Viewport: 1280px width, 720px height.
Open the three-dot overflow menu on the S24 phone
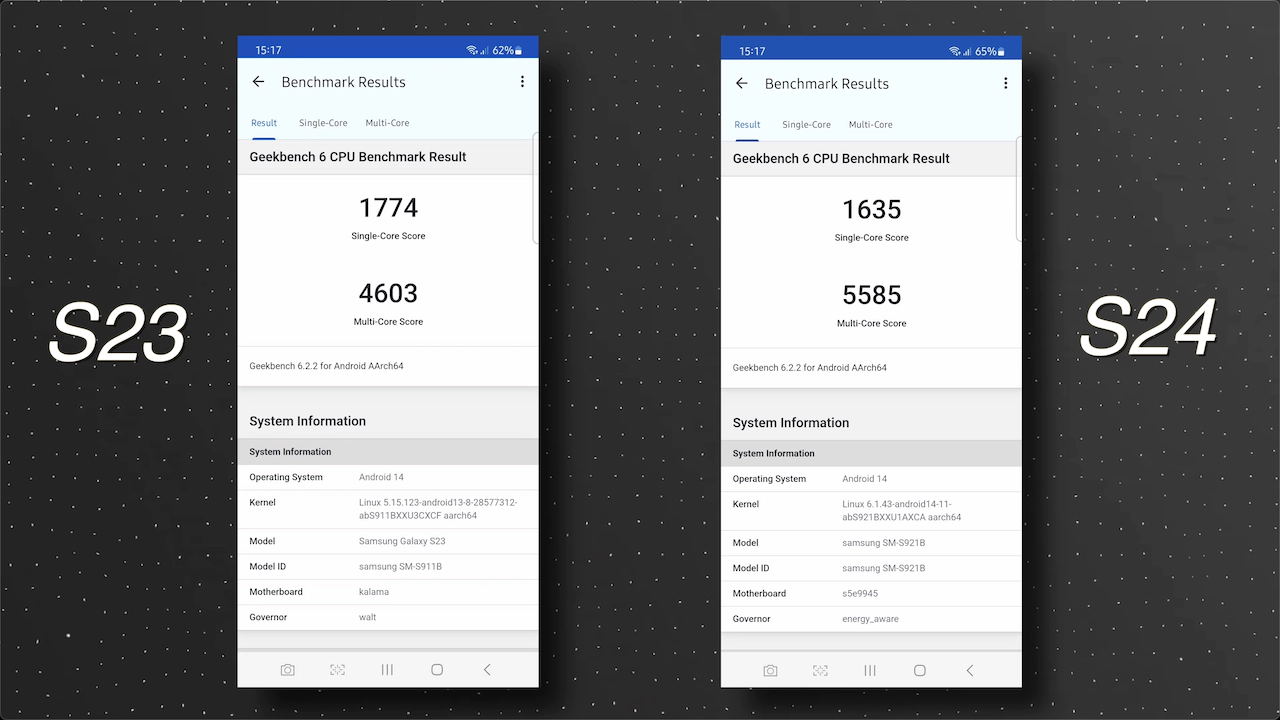(x=1005, y=84)
